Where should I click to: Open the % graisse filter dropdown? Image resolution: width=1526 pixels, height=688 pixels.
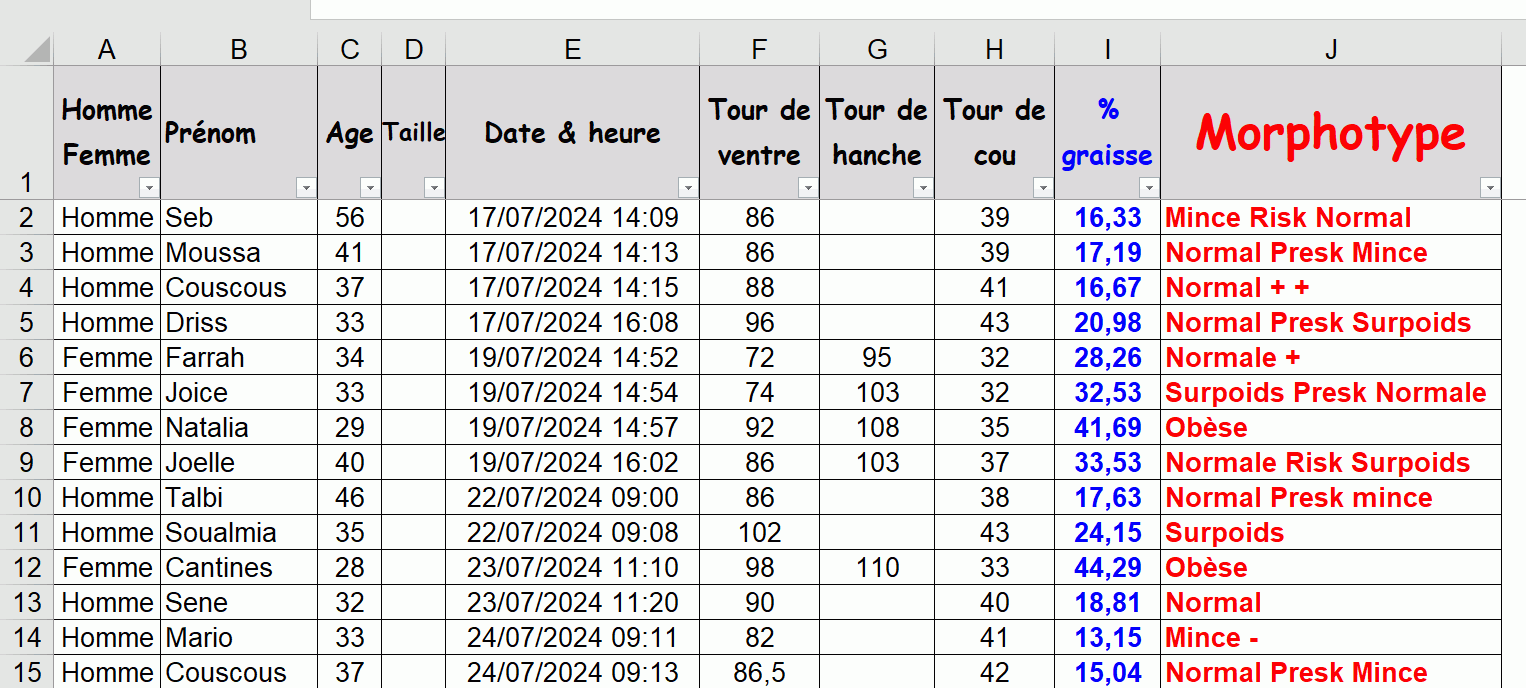(1149, 187)
